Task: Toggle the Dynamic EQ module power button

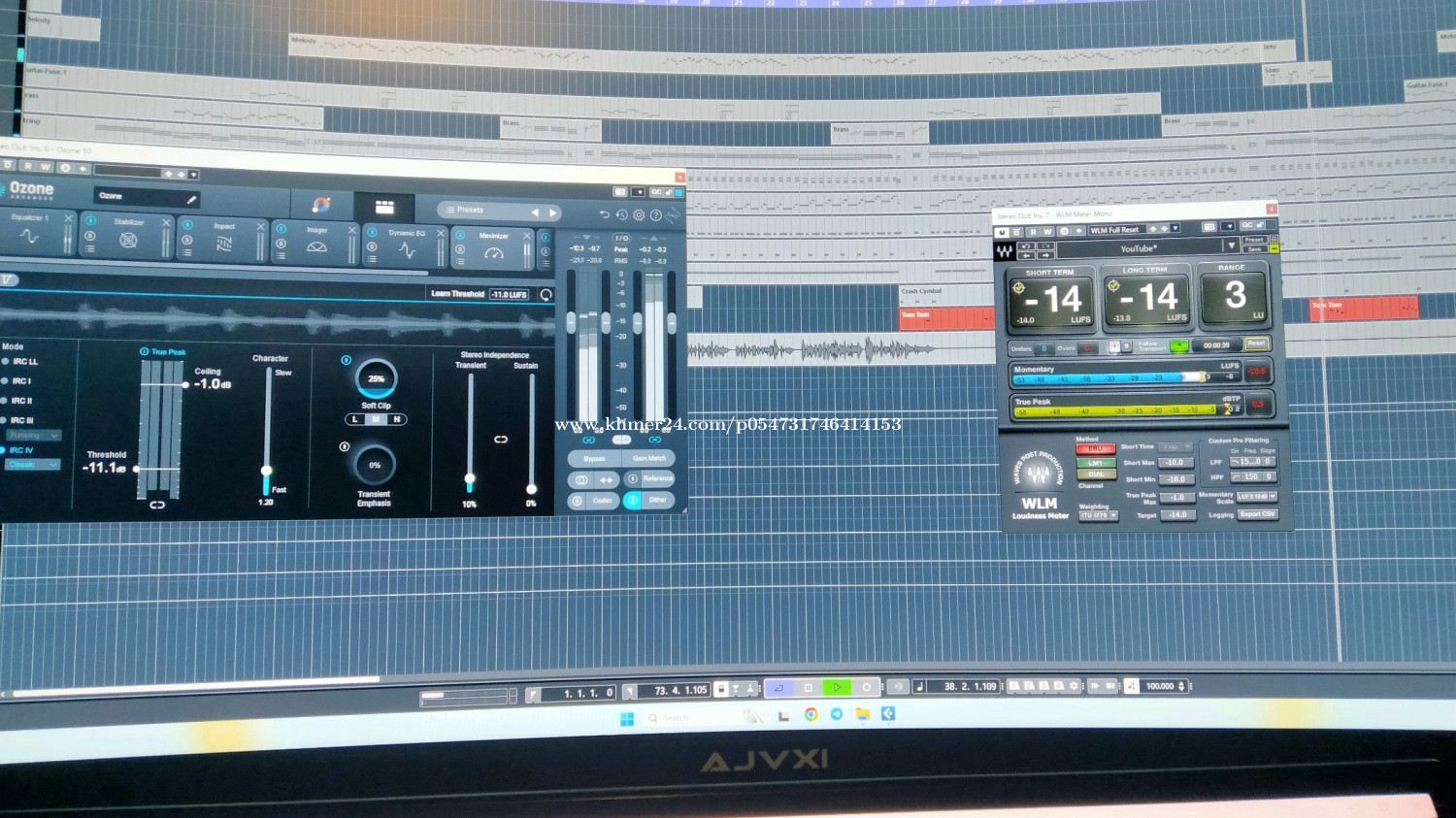Action: tap(372, 233)
